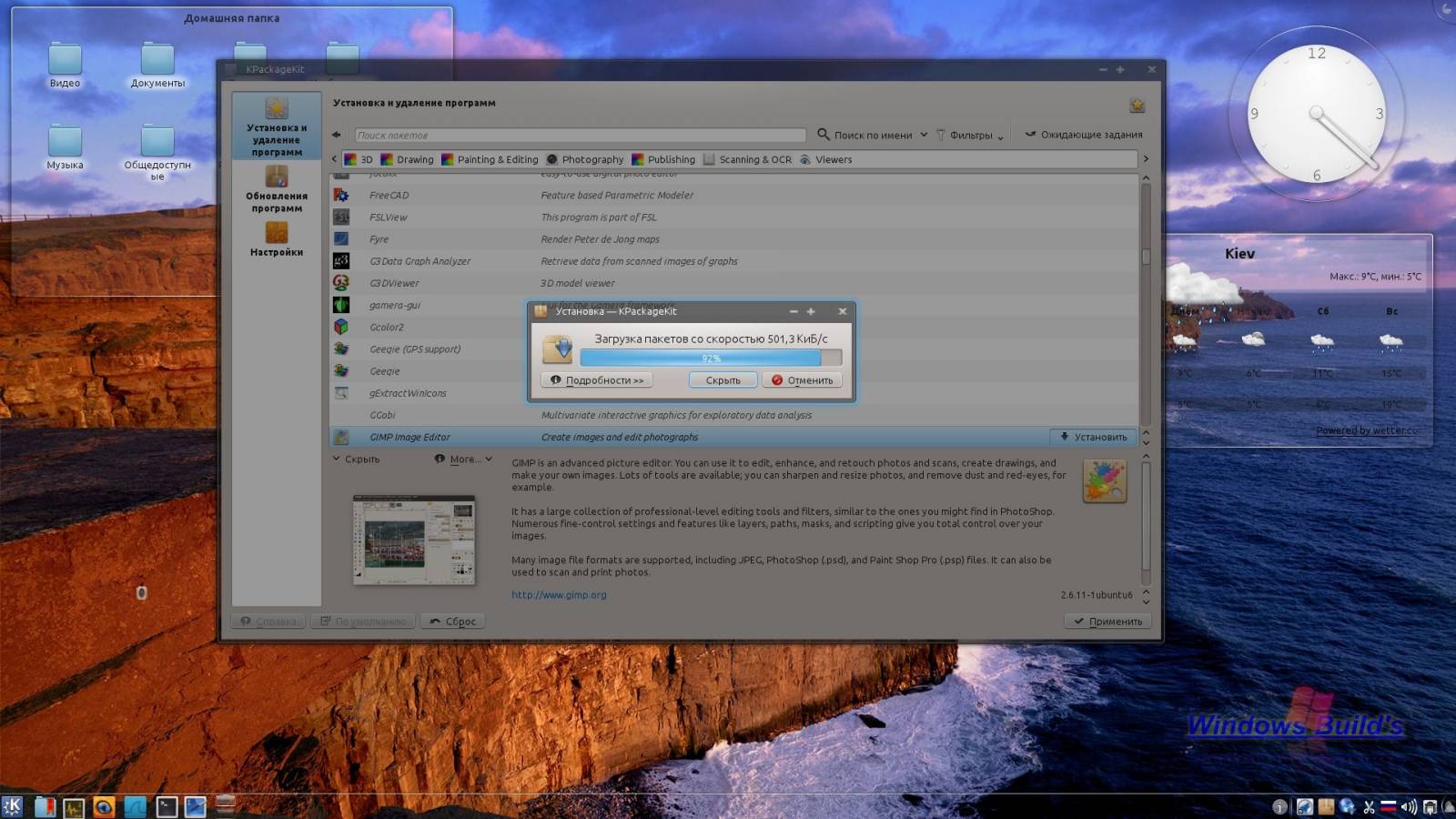1456x819 pixels.
Task: Click the GIMP screenshot thumbnail
Action: [x=414, y=540]
